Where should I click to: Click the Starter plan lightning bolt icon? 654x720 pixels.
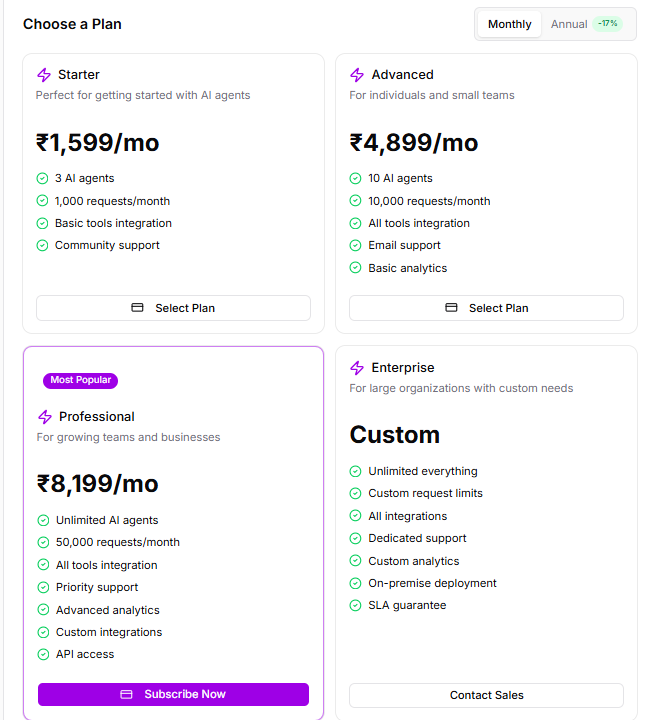coord(43,75)
